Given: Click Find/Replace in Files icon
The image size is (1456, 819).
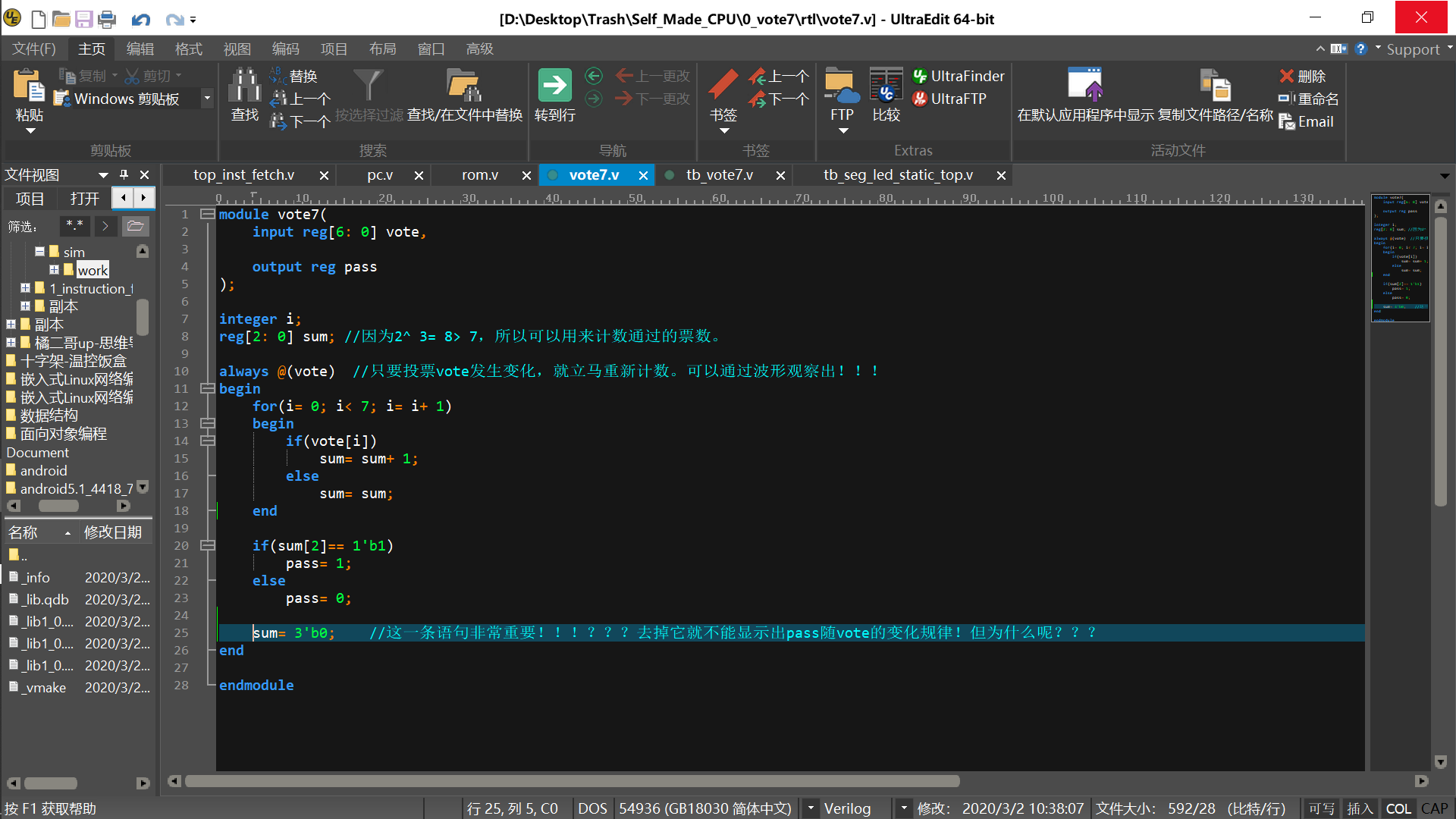Looking at the screenshot, I should coord(464,86).
